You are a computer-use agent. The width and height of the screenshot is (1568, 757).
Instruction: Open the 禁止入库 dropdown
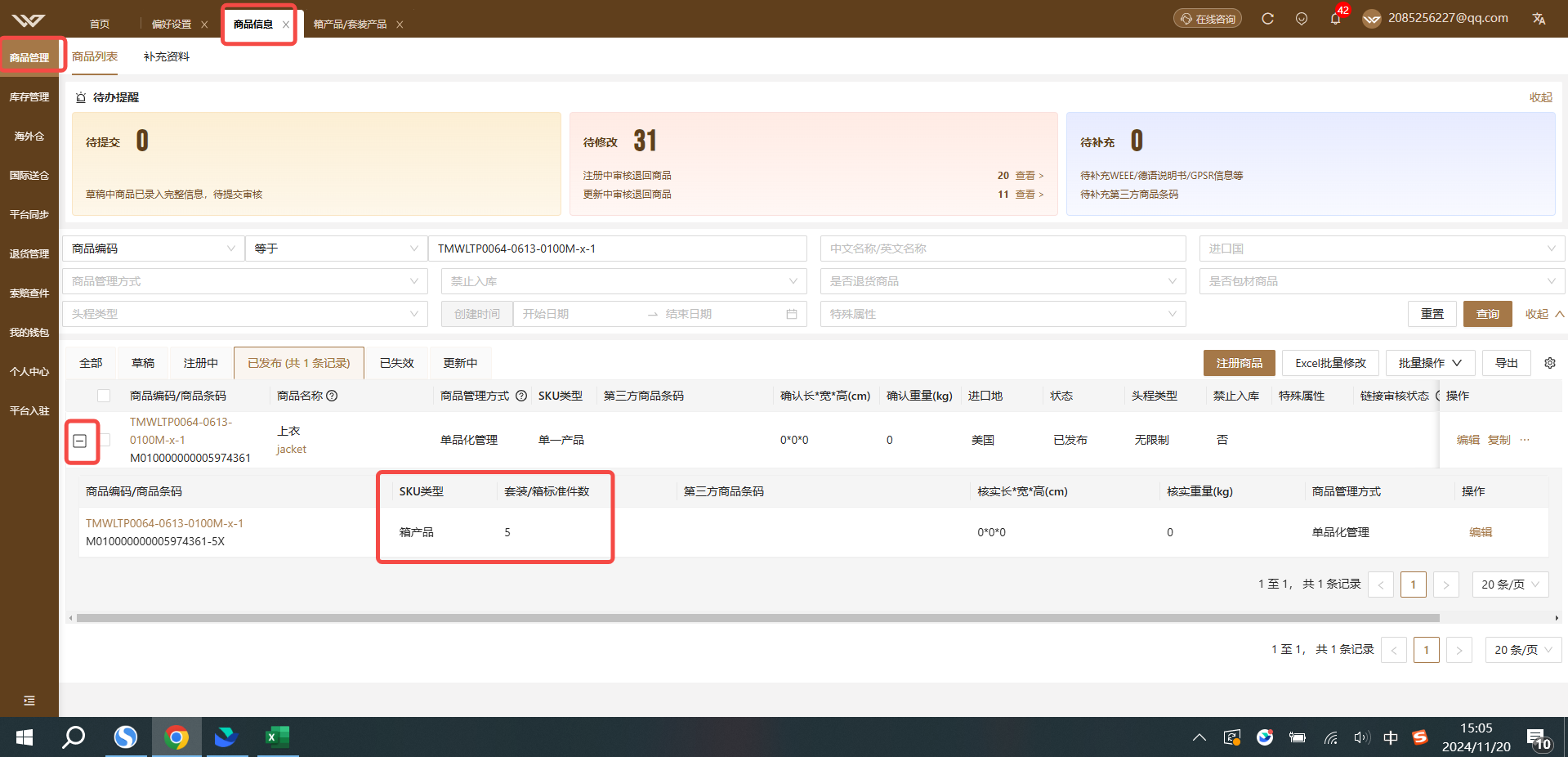tap(623, 281)
